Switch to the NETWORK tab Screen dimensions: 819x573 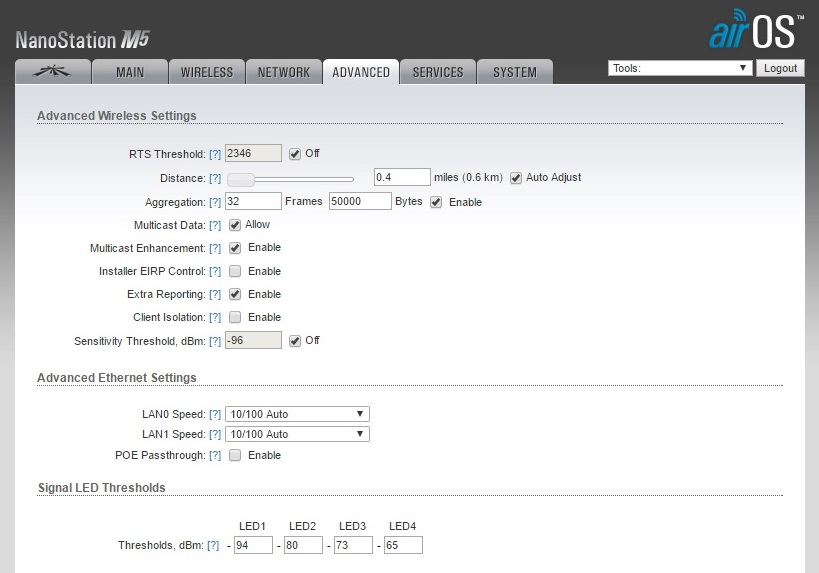tap(284, 72)
